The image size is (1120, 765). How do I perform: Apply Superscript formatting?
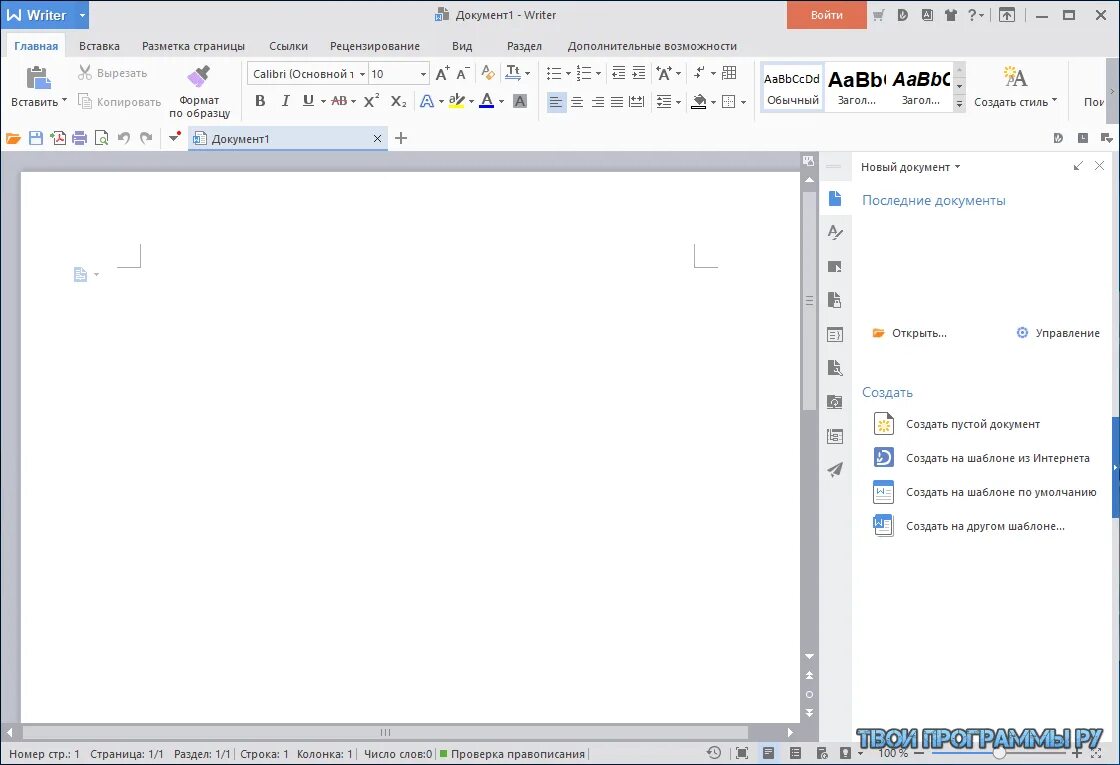point(371,101)
